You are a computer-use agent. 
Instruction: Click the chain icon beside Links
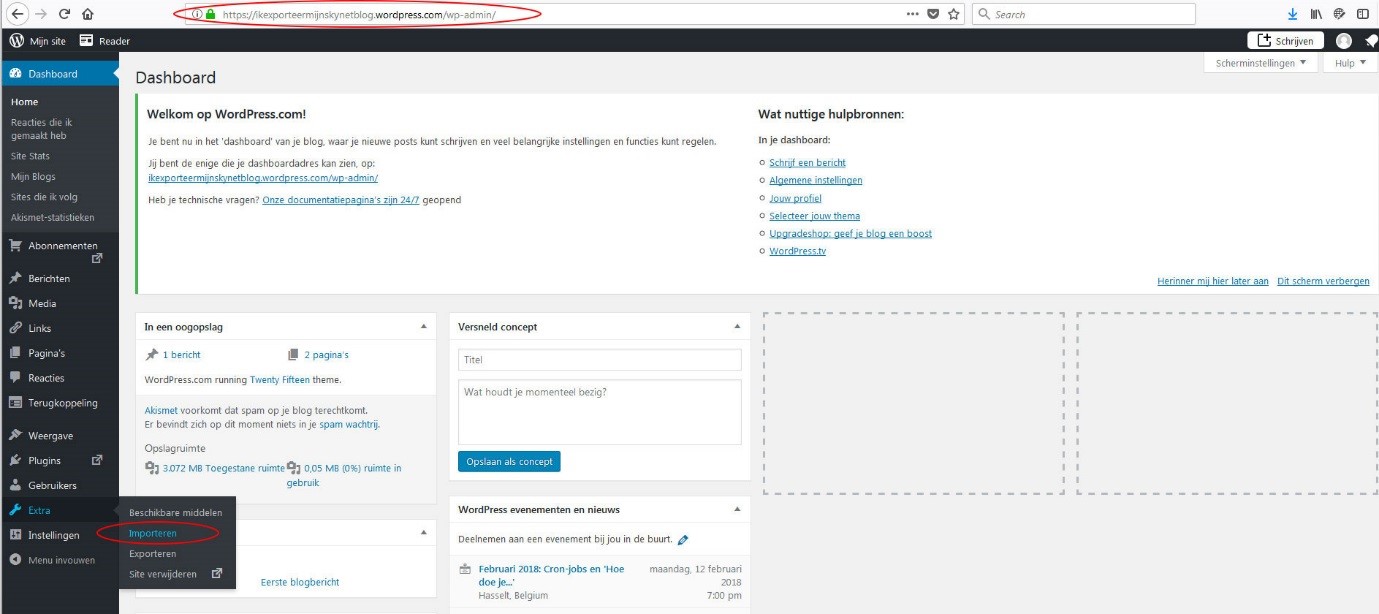click(x=15, y=328)
